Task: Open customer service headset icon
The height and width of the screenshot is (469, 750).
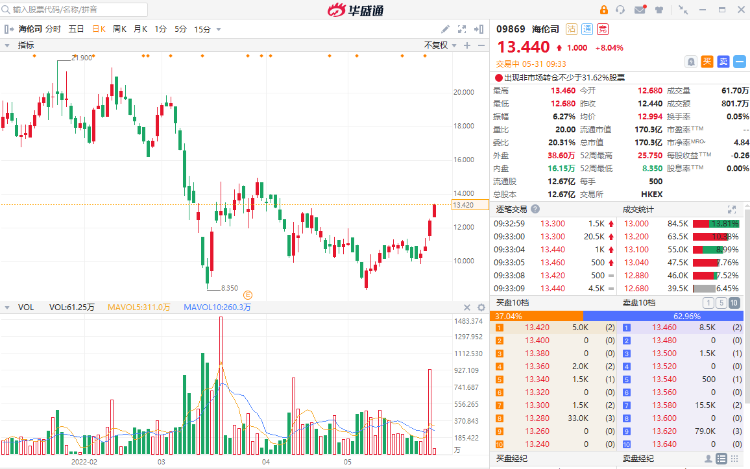Action: [x=621, y=10]
